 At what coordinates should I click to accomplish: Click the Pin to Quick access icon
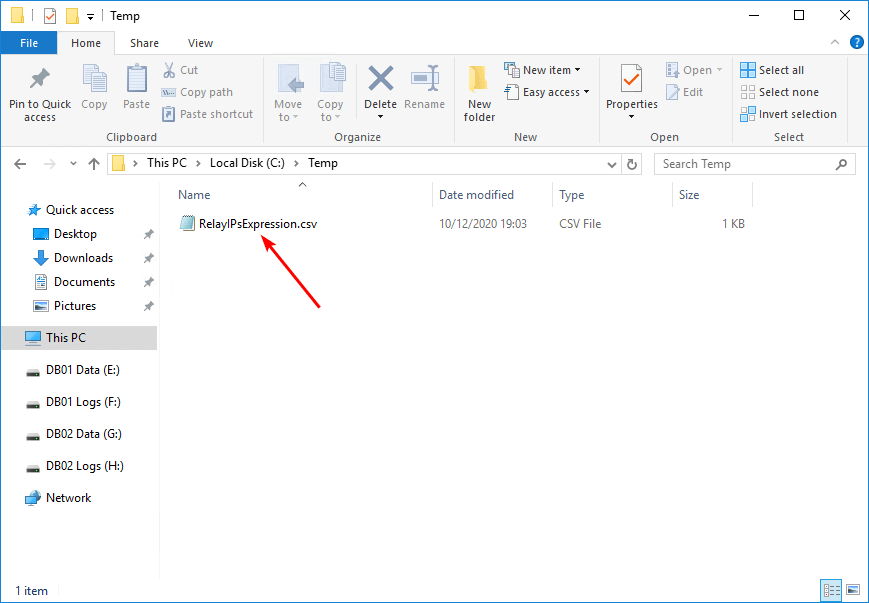40,80
